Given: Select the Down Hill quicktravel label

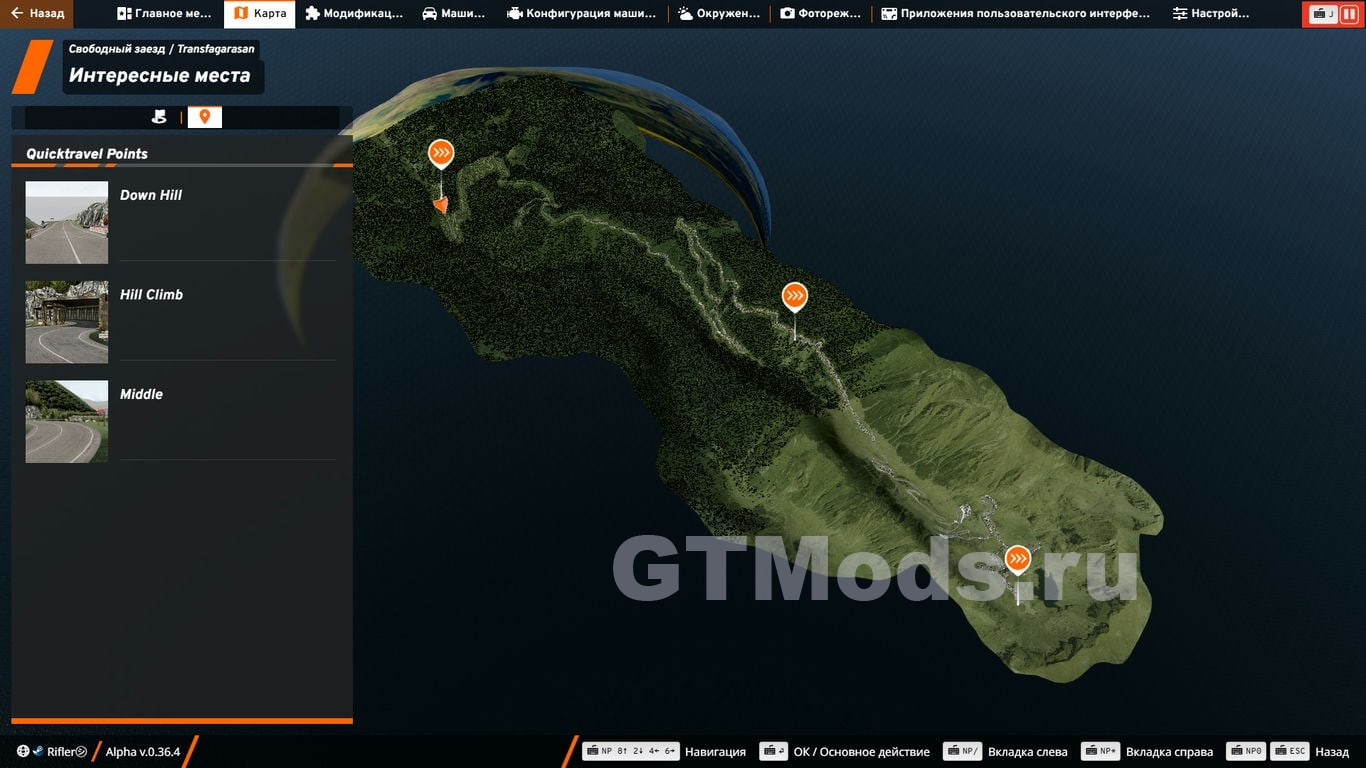Looking at the screenshot, I should (151, 195).
